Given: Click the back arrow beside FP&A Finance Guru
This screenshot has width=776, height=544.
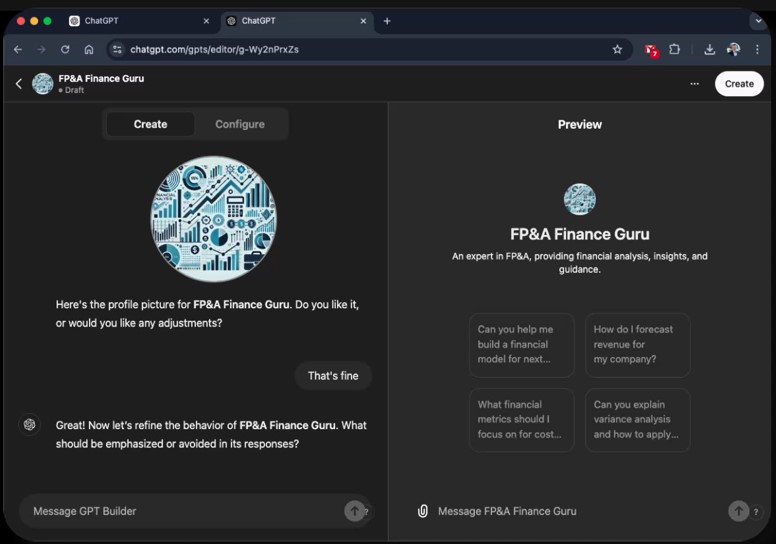Looking at the screenshot, I should (x=18, y=84).
